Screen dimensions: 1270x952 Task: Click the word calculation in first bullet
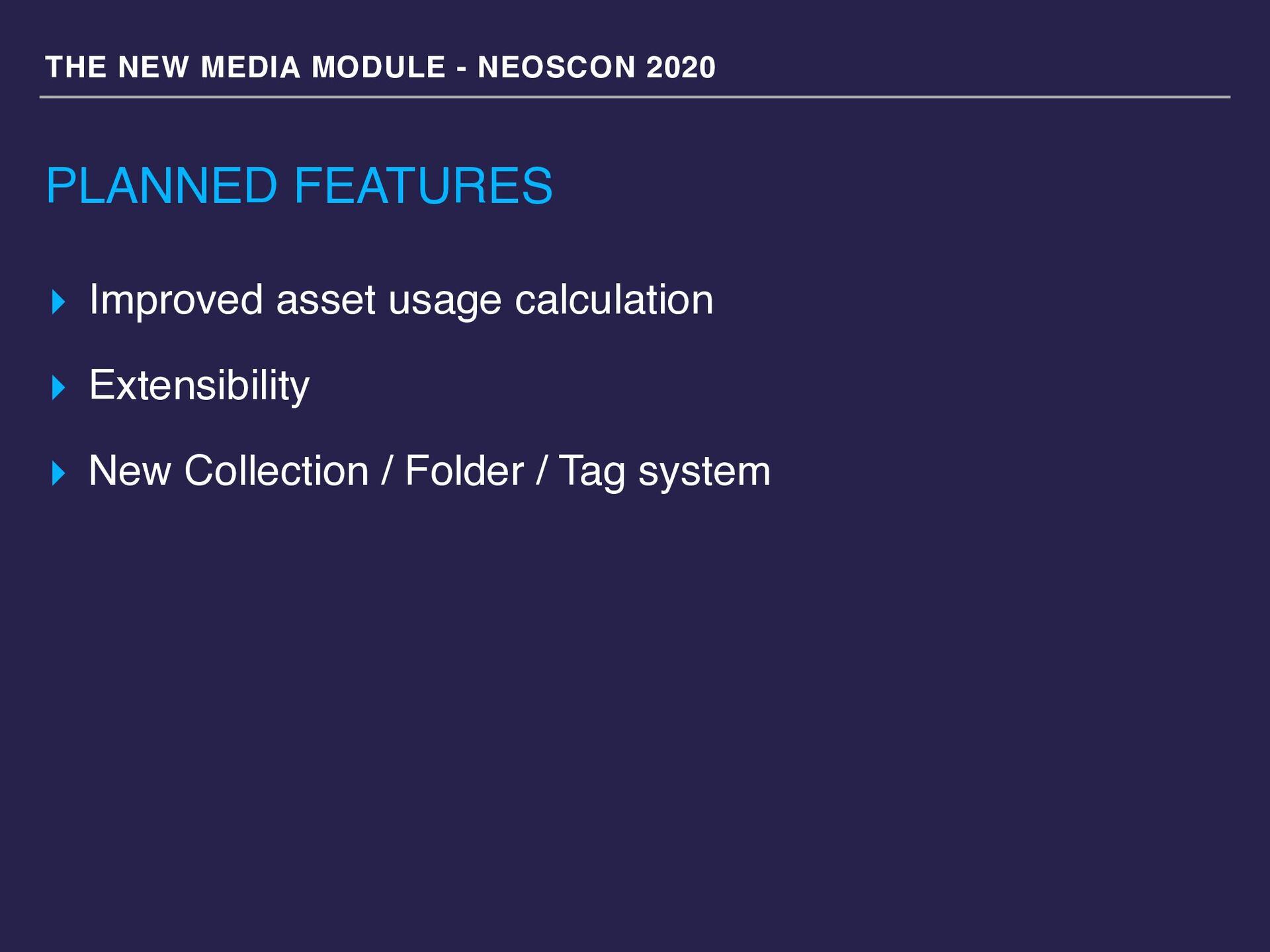pyautogui.click(x=614, y=299)
